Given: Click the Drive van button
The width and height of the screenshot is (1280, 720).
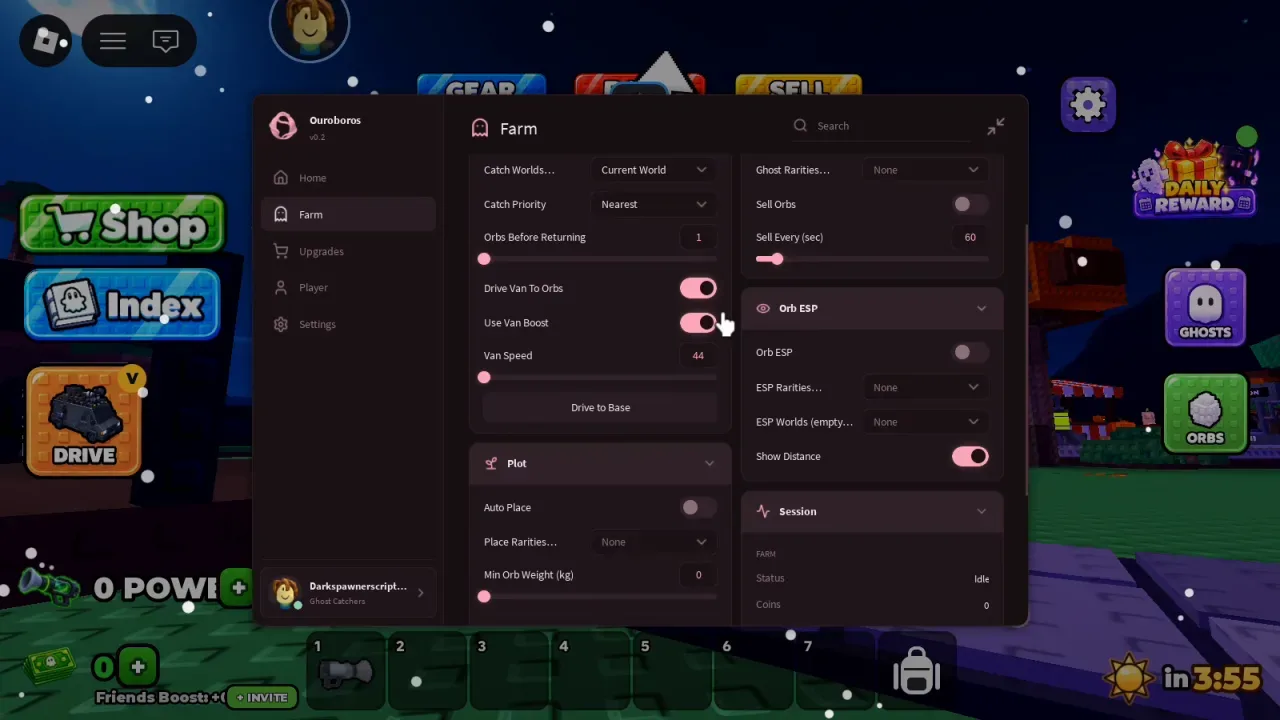Looking at the screenshot, I should (84, 421).
